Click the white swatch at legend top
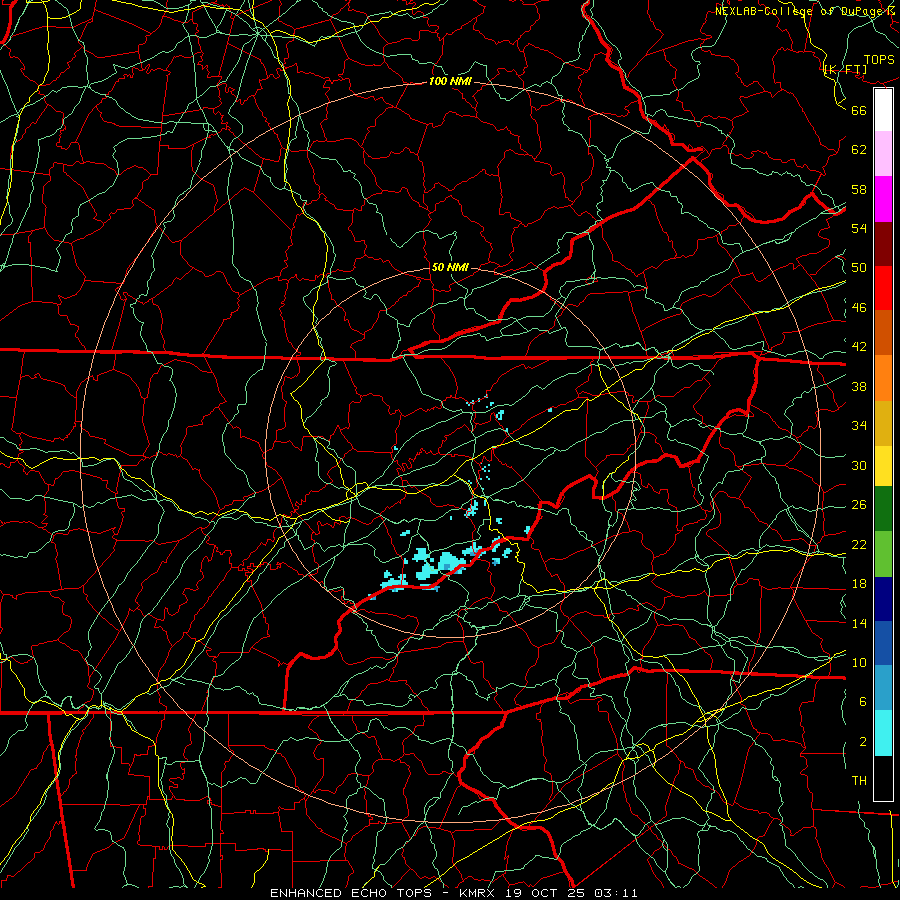This screenshot has height=900, width=900. click(x=883, y=110)
